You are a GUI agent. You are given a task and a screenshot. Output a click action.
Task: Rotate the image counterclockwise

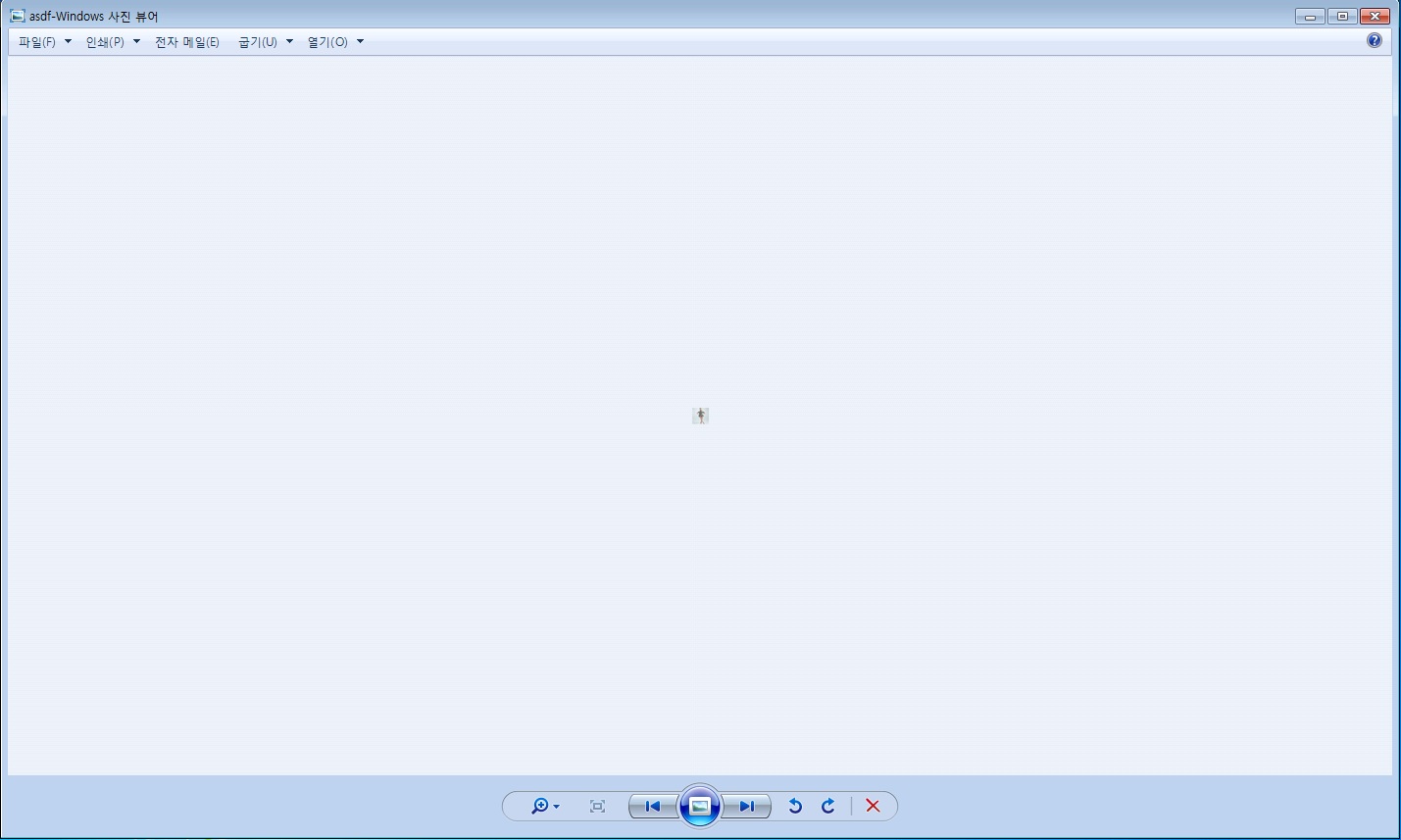coord(795,806)
